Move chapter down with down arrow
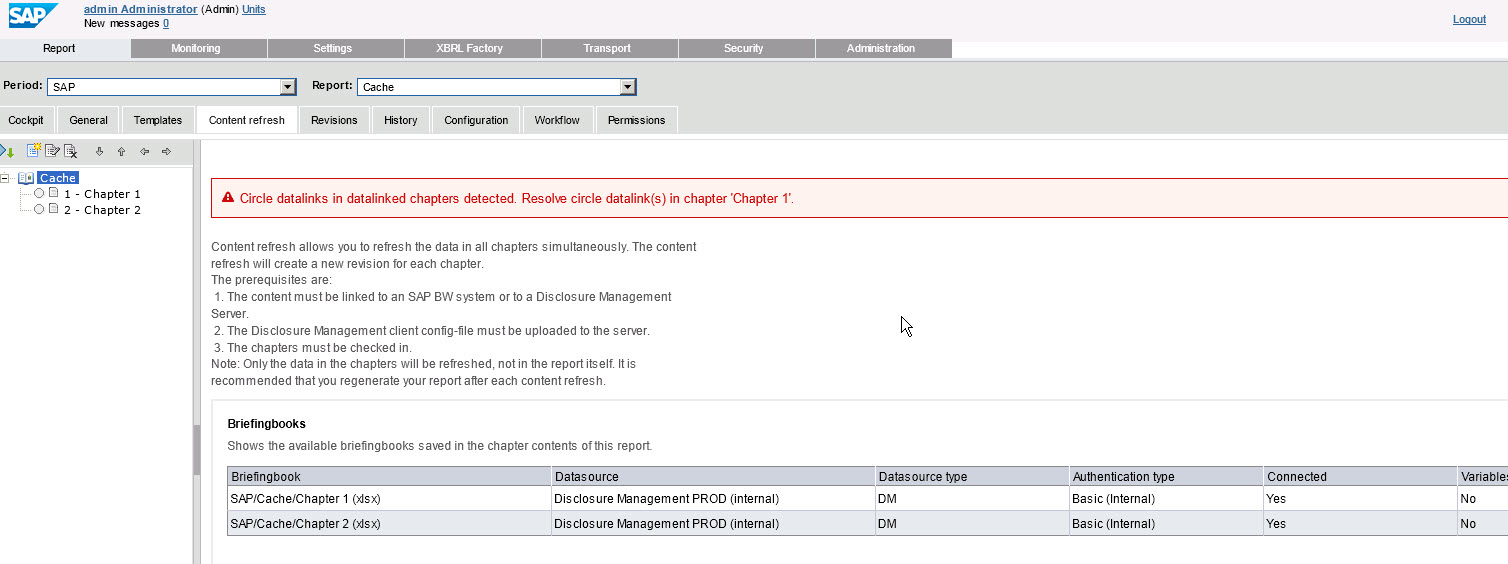1508x564 pixels. click(x=99, y=152)
